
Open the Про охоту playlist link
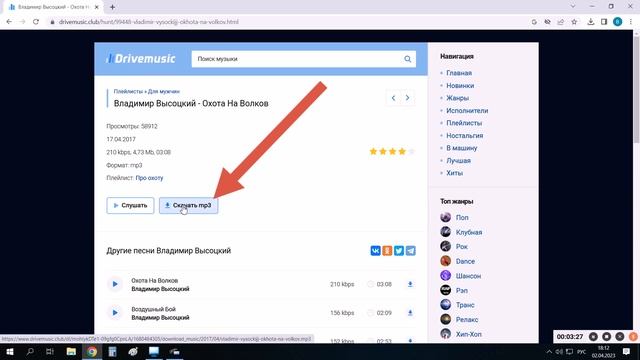pos(149,178)
